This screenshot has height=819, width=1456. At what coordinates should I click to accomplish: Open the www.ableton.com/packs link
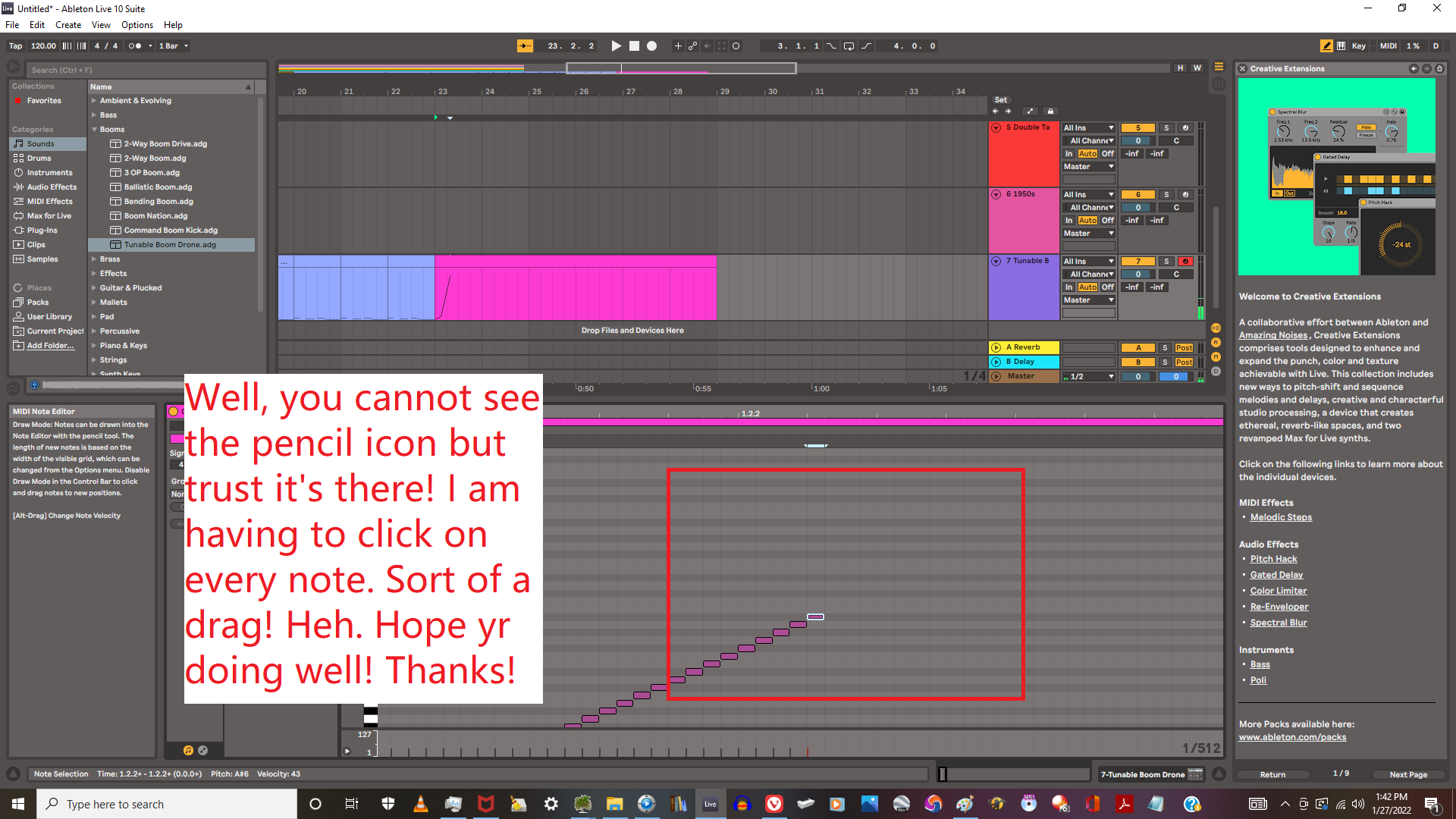(x=1292, y=738)
